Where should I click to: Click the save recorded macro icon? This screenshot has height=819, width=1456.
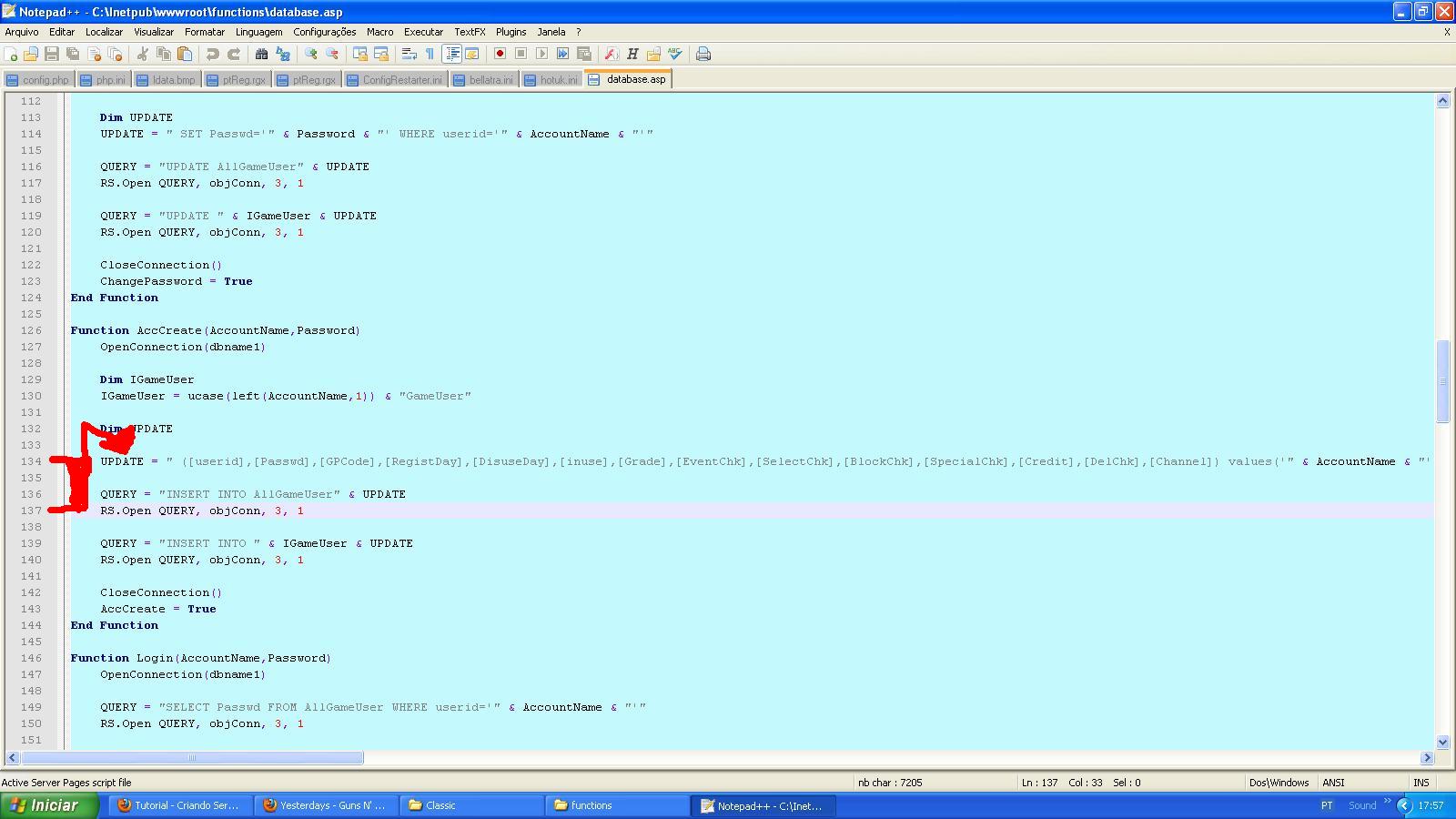click(584, 54)
